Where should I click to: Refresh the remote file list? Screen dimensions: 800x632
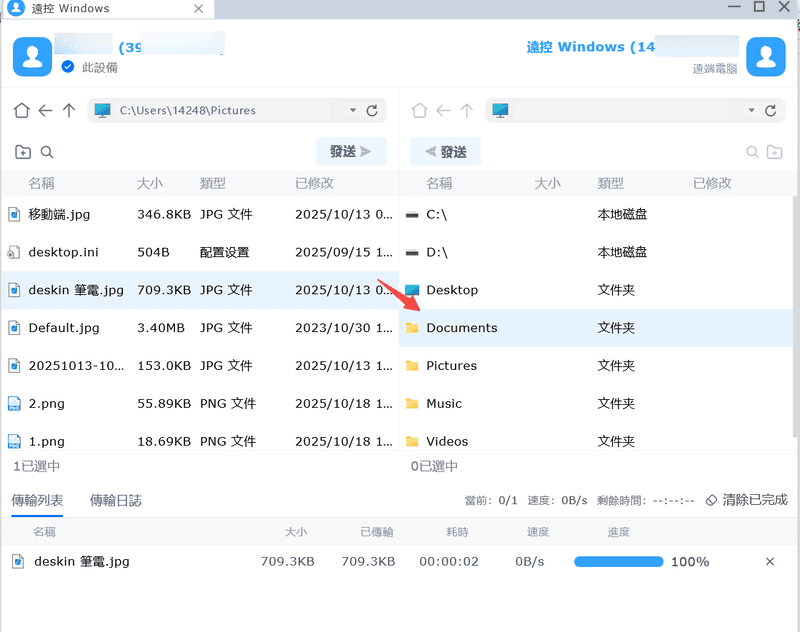770,110
